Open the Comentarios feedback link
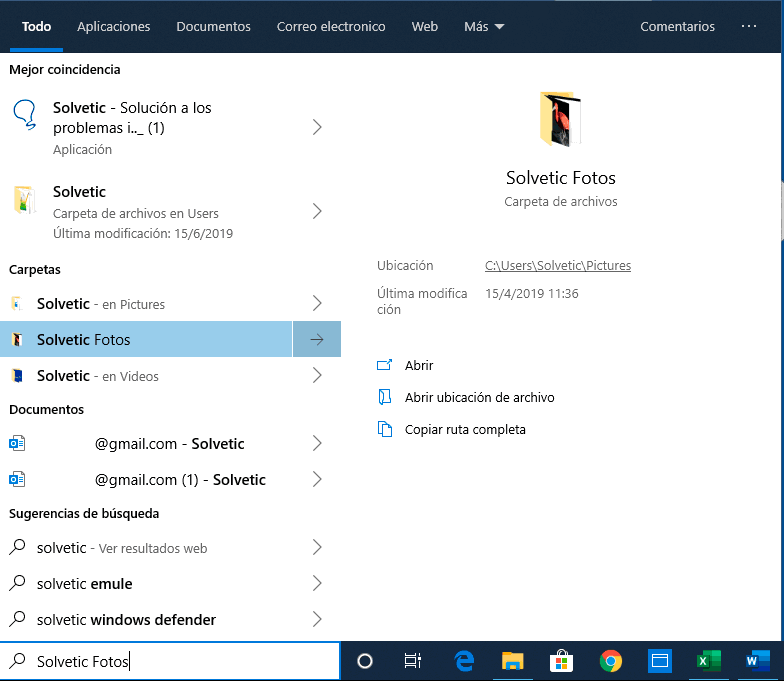Image resolution: width=784 pixels, height=681 pixels. tap(678, 26)
